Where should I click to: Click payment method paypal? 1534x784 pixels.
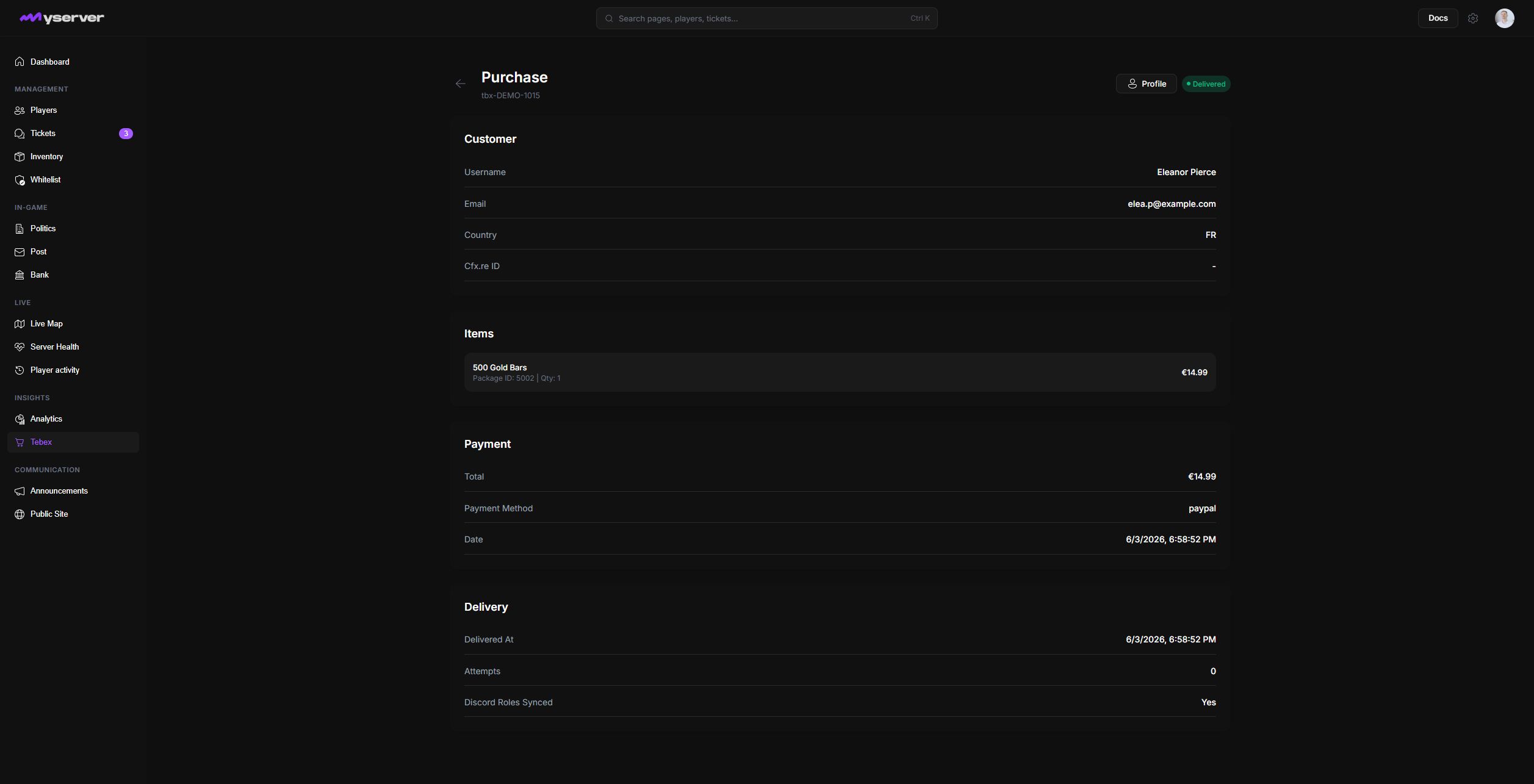point(1202,509)
